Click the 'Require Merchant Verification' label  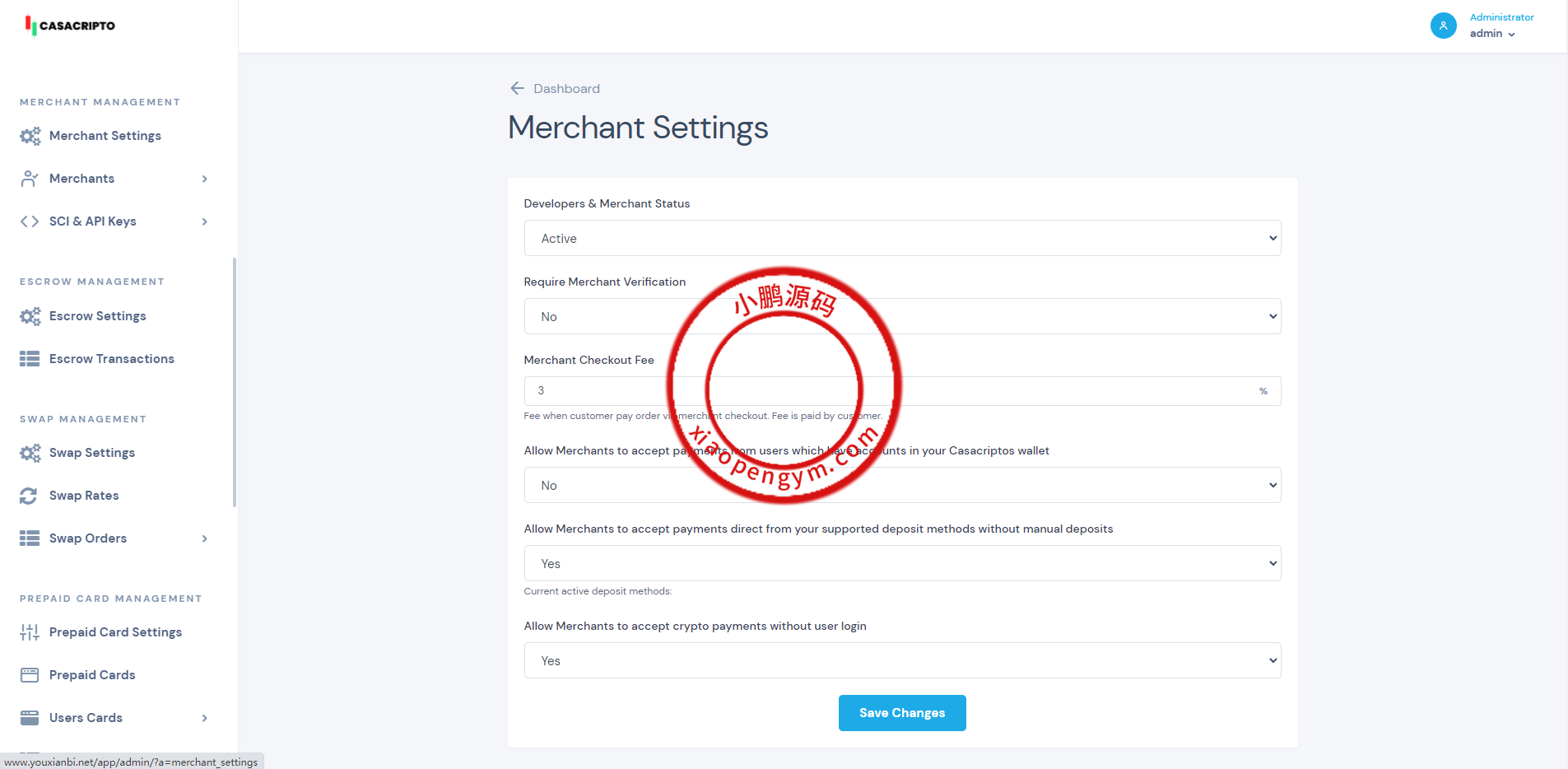click(x=604, y=282)
